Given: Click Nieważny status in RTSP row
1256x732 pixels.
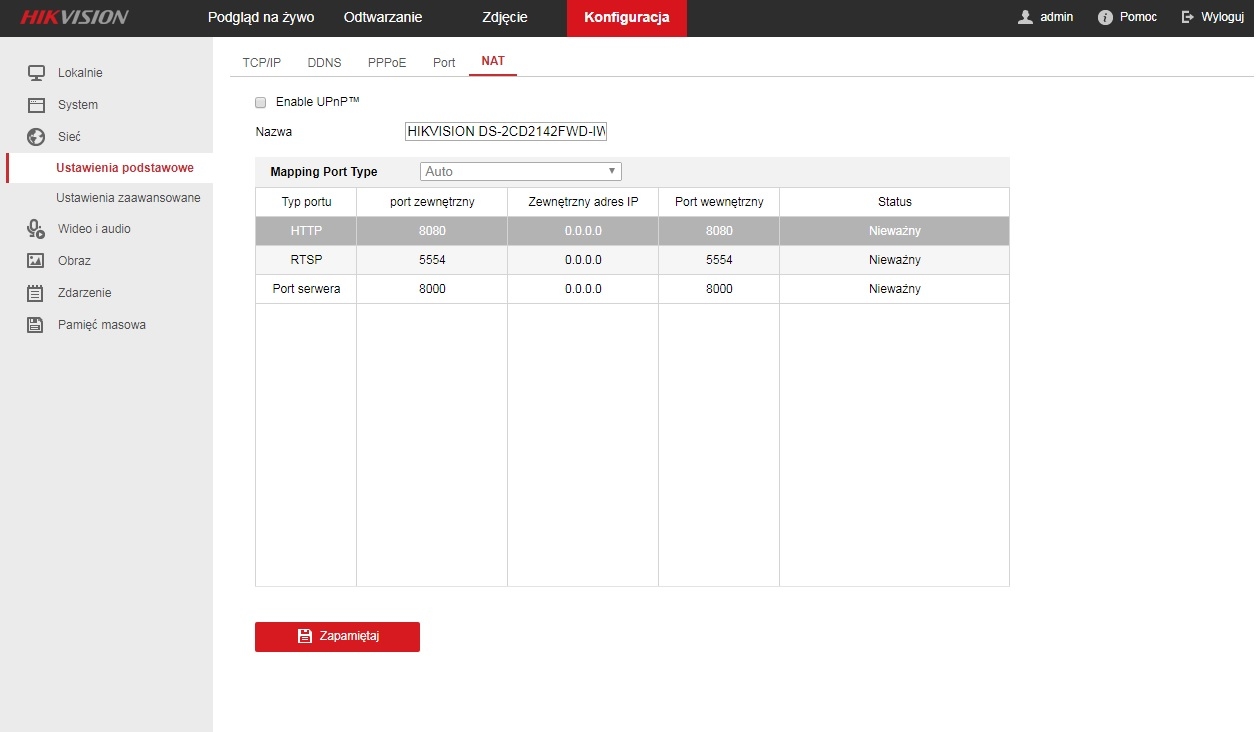Looking at the screenshot, I should (894, 260).
